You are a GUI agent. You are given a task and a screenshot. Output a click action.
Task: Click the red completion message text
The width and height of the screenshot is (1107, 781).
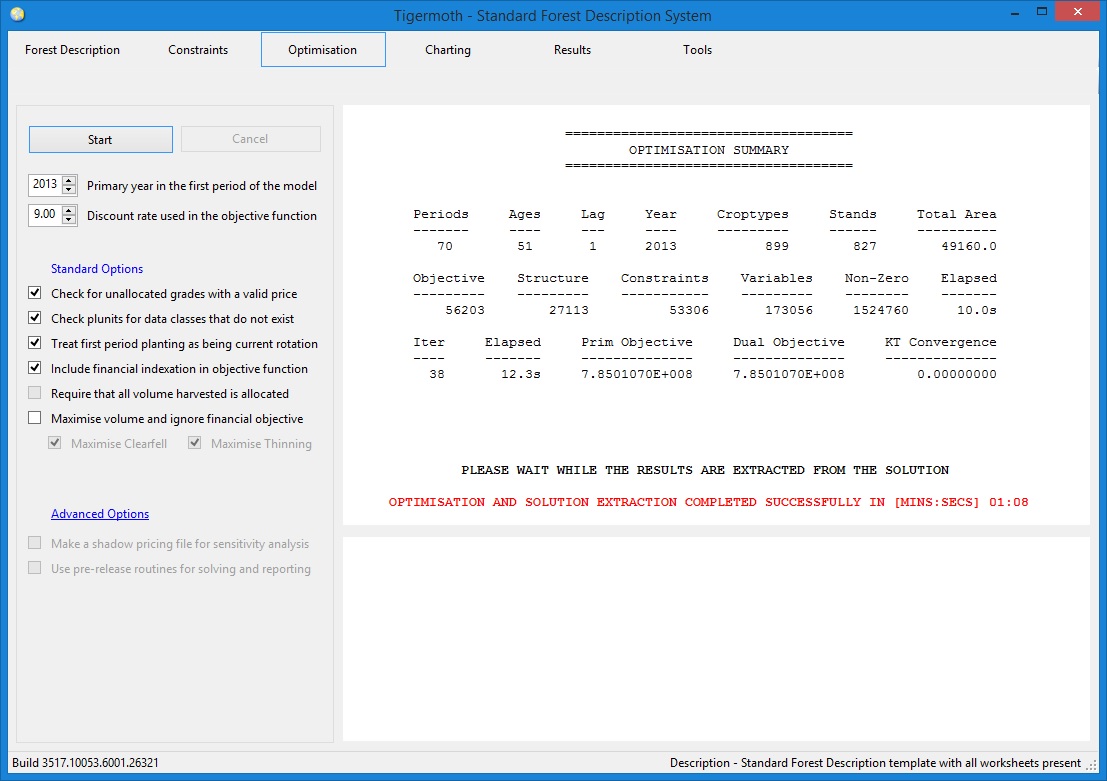708,502
